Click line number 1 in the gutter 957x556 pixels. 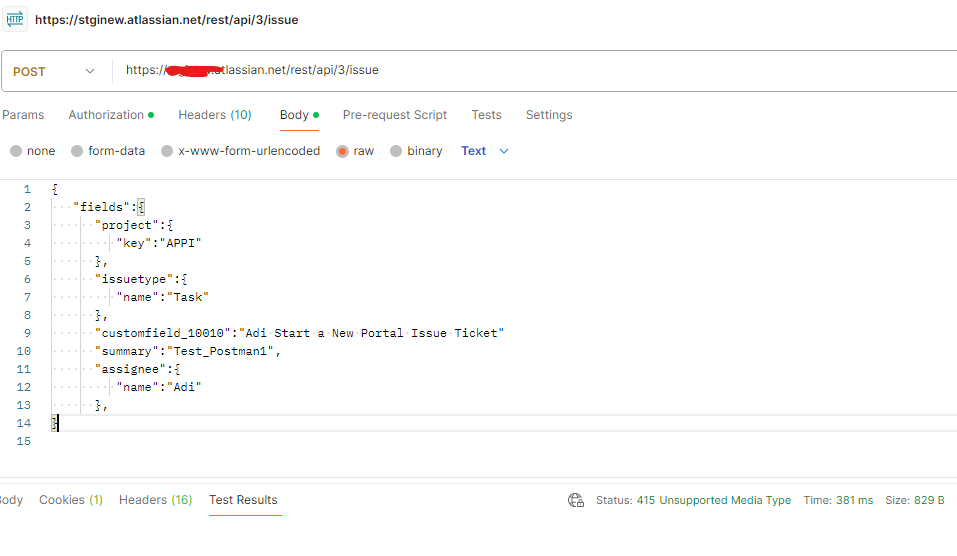click(x=27, y=189)
